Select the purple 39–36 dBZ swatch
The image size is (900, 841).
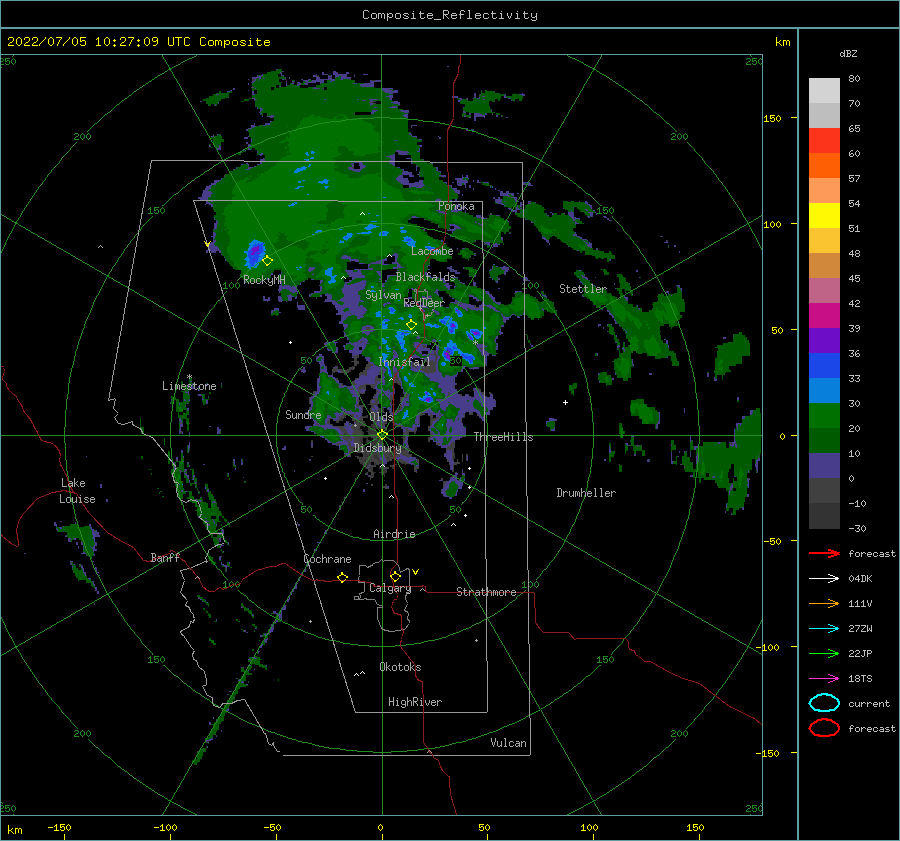coord(824,341)
